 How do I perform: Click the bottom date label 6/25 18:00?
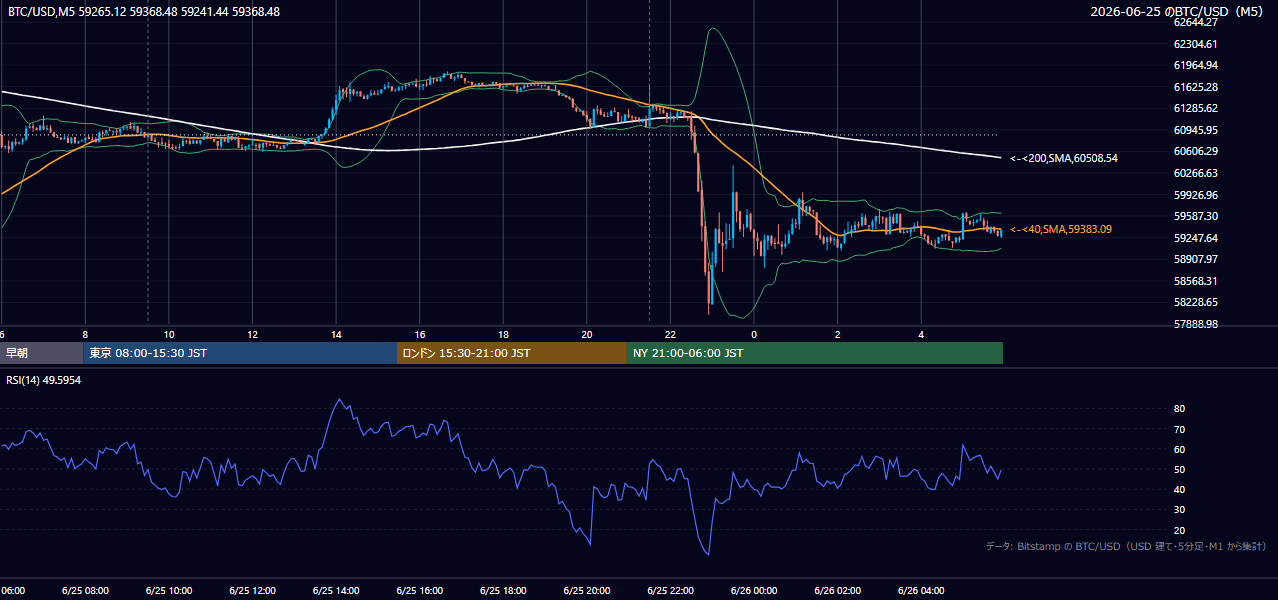click(503, 590)
